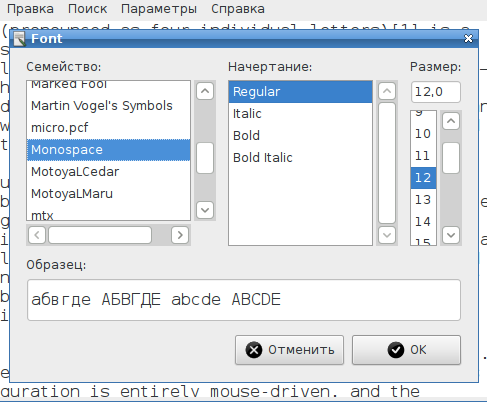This screenshot has height=402, width=487.
Task: Open the Правка menu
Action: coord(30,9)
